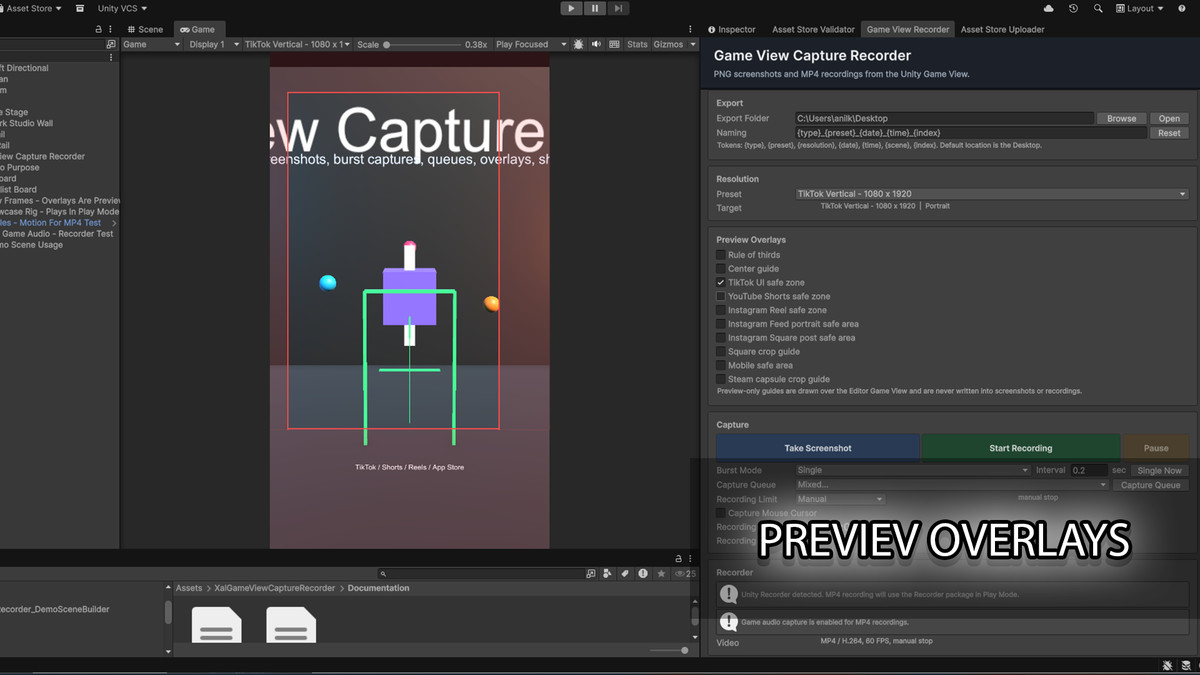Switch to the Inspector tab
The width and height of the screenshot is (1200, 675).
pyautogui.click(x=732, y=30)
